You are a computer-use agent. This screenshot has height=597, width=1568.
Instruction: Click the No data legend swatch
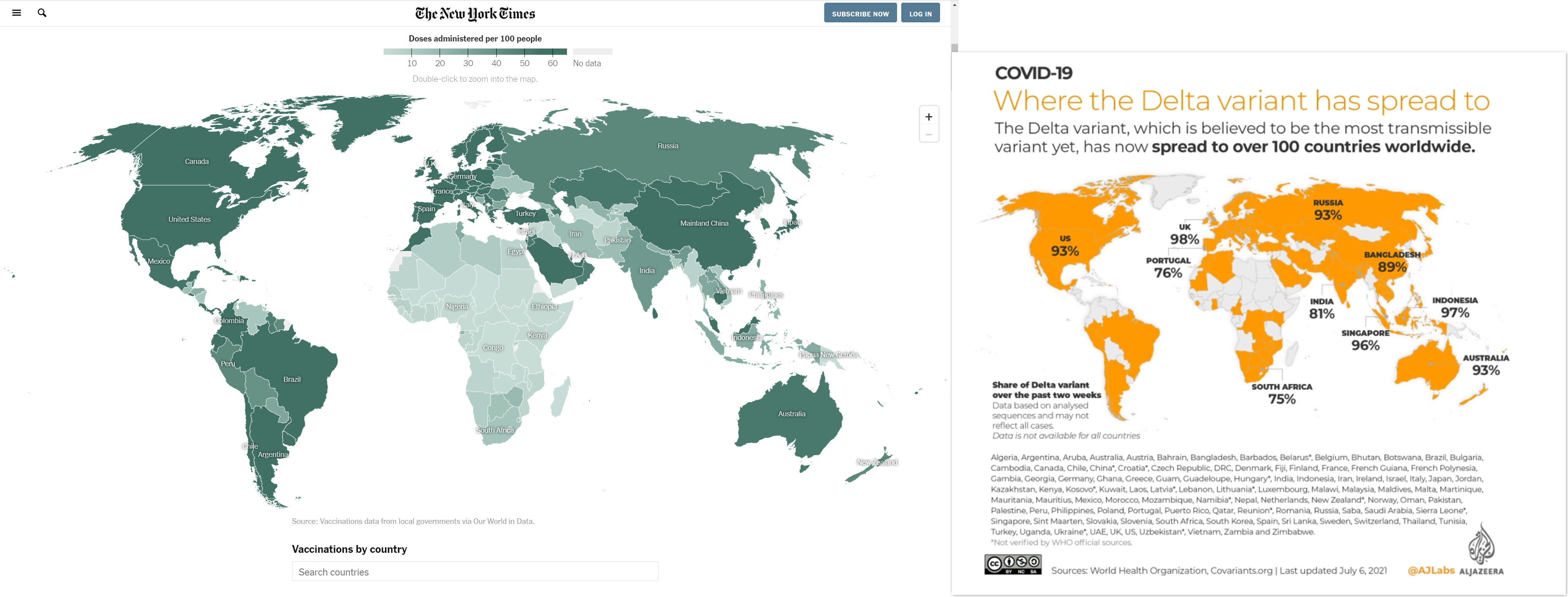pyautogui.click(x=592, y=52)
